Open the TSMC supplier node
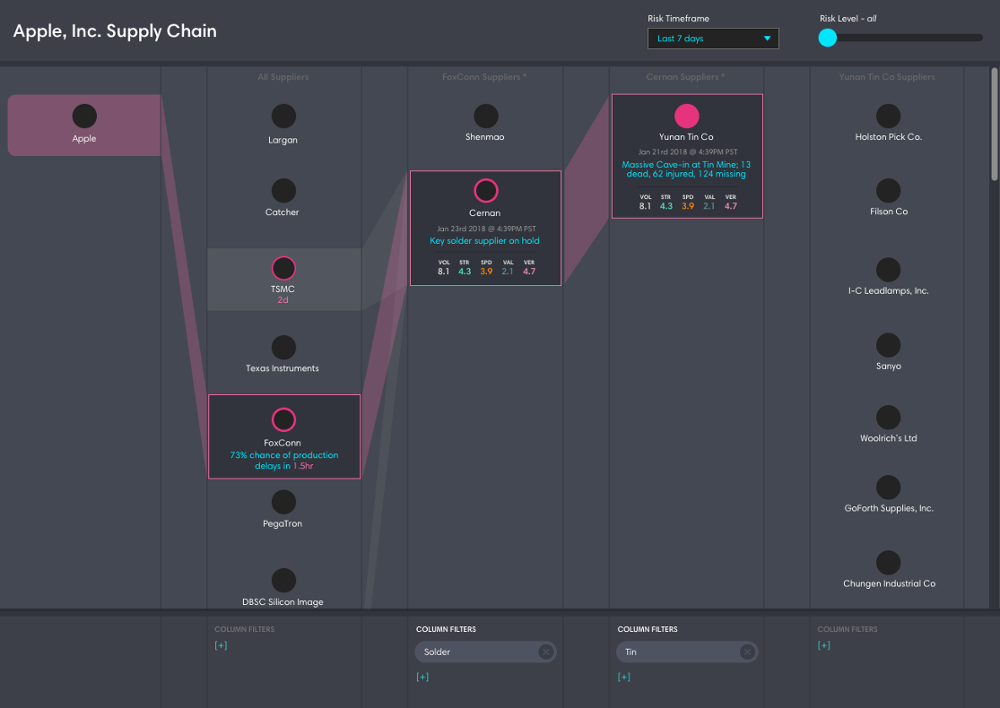Viewport: 1000px width, 708px height. [283, 268]
